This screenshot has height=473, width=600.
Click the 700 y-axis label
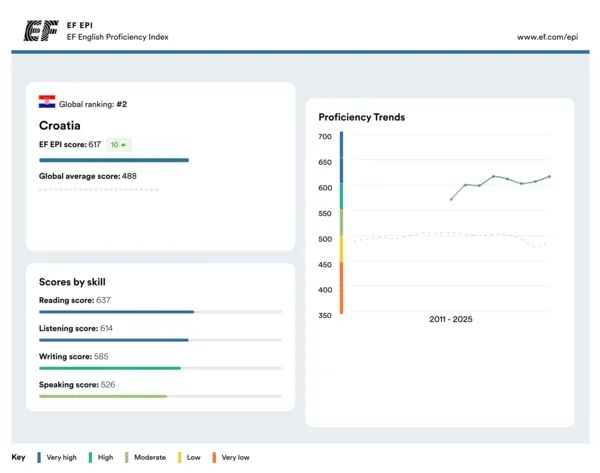click(x=325, y=137)
